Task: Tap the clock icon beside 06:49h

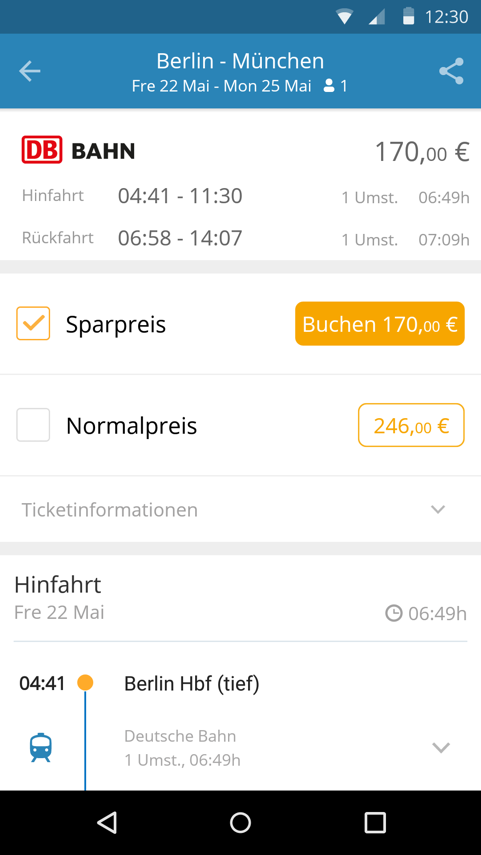Action: click(393, 613)
